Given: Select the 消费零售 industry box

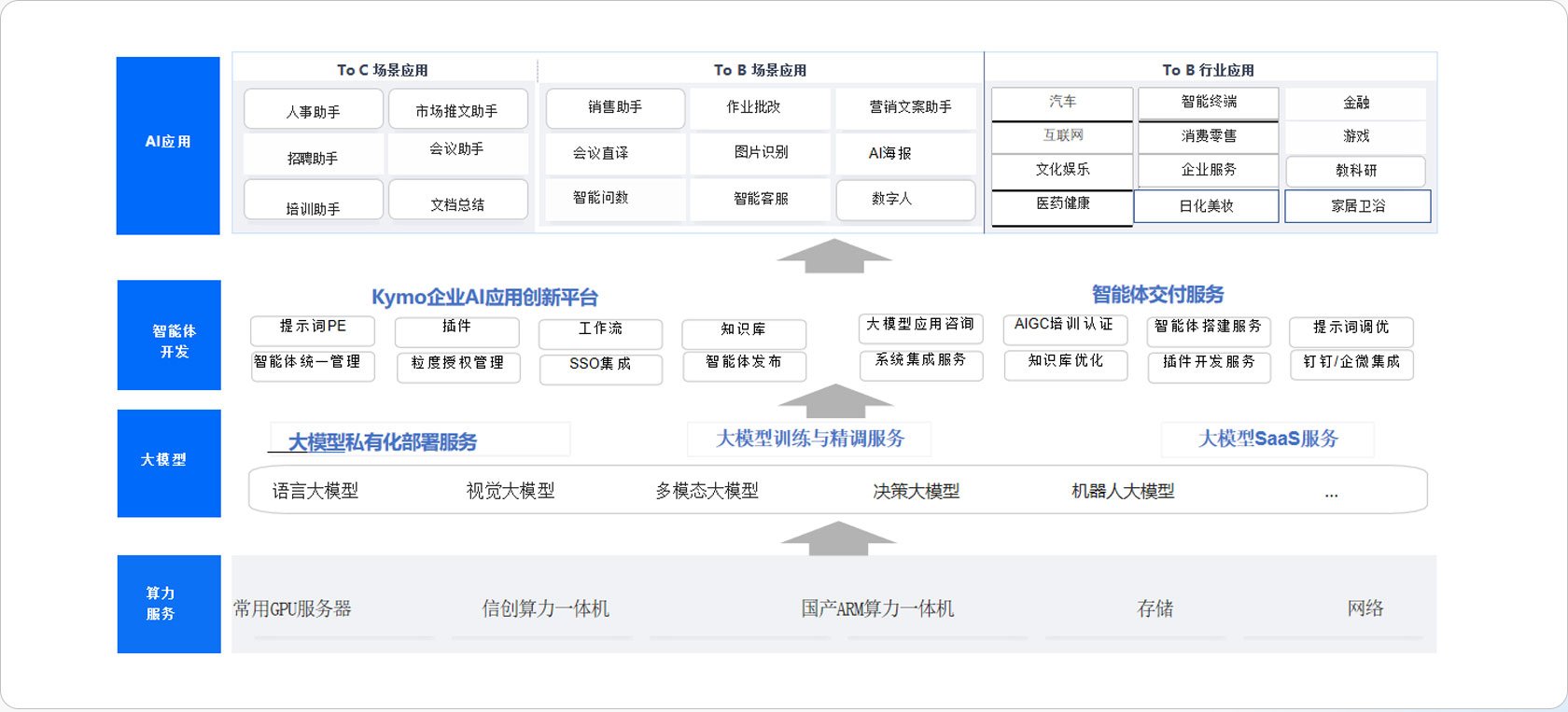Looking at the screenshot, I should click(x=1209, y=137).
